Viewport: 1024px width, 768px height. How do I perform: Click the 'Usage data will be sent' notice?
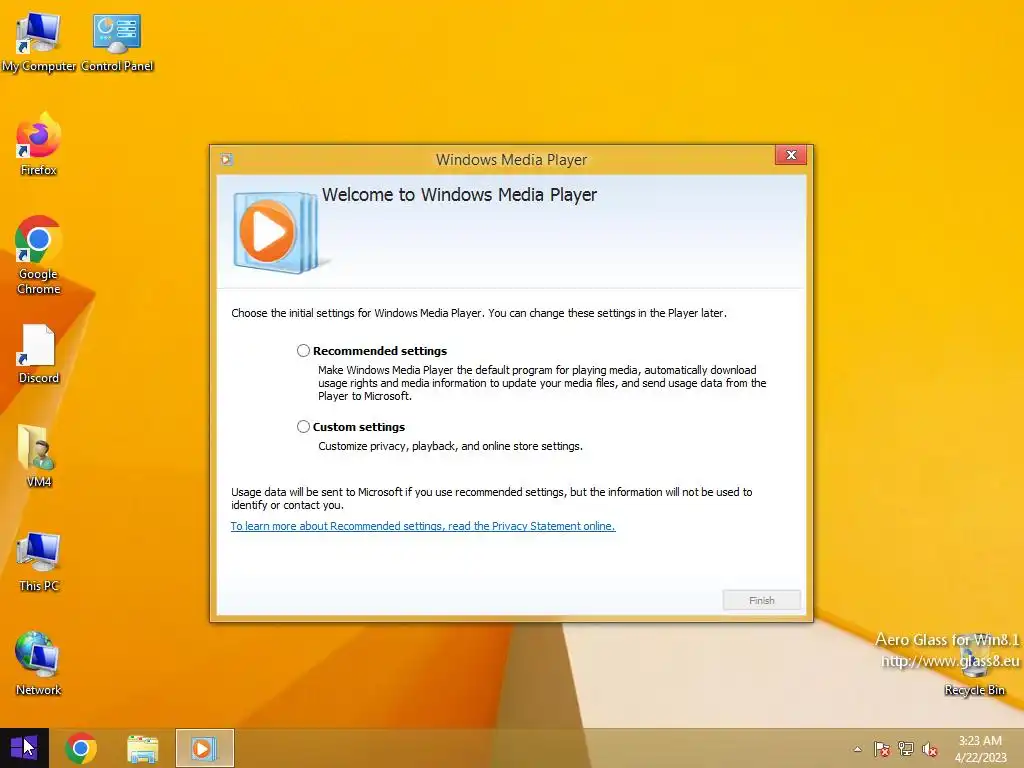(492, 498)
